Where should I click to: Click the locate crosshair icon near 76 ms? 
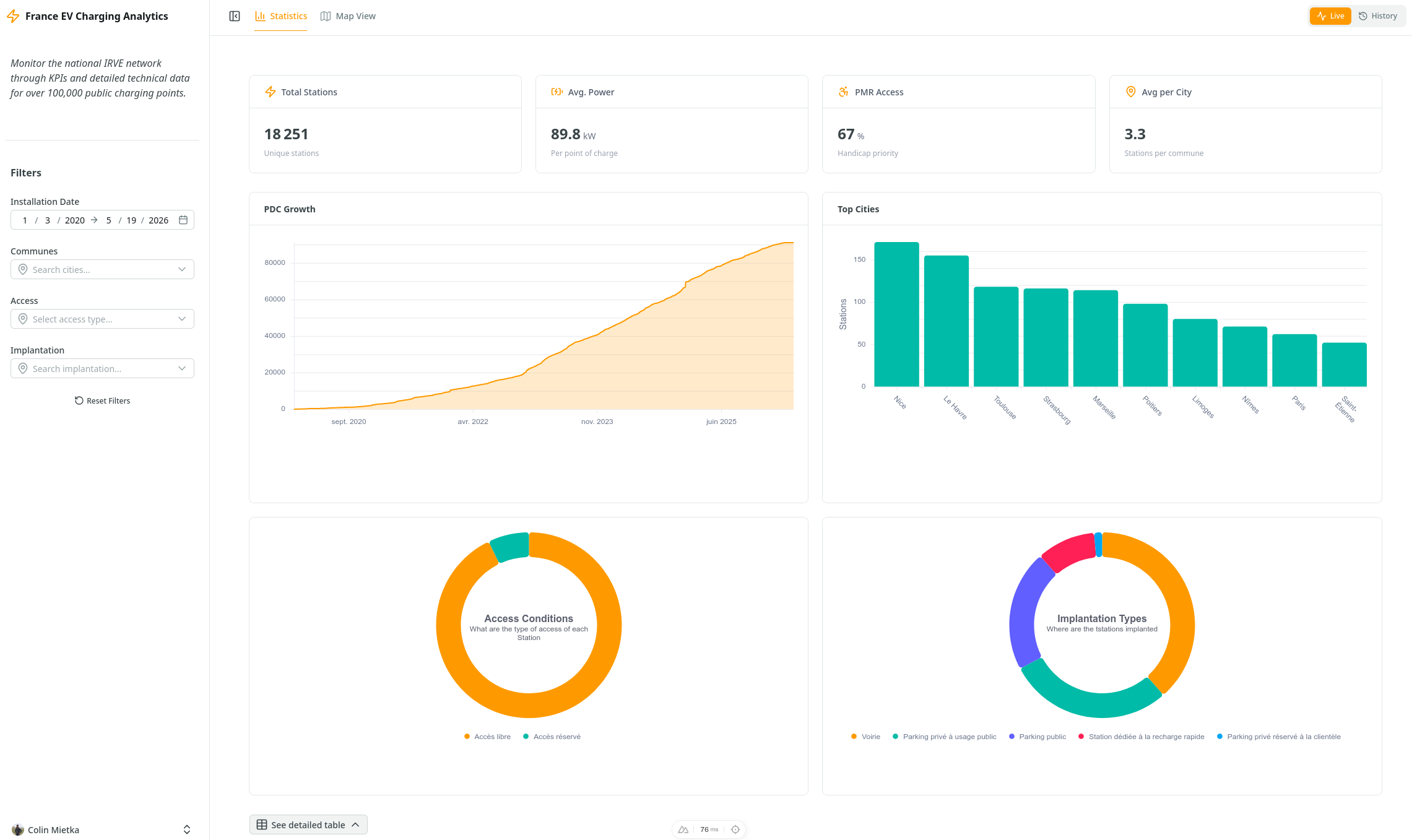click(735, 829)
